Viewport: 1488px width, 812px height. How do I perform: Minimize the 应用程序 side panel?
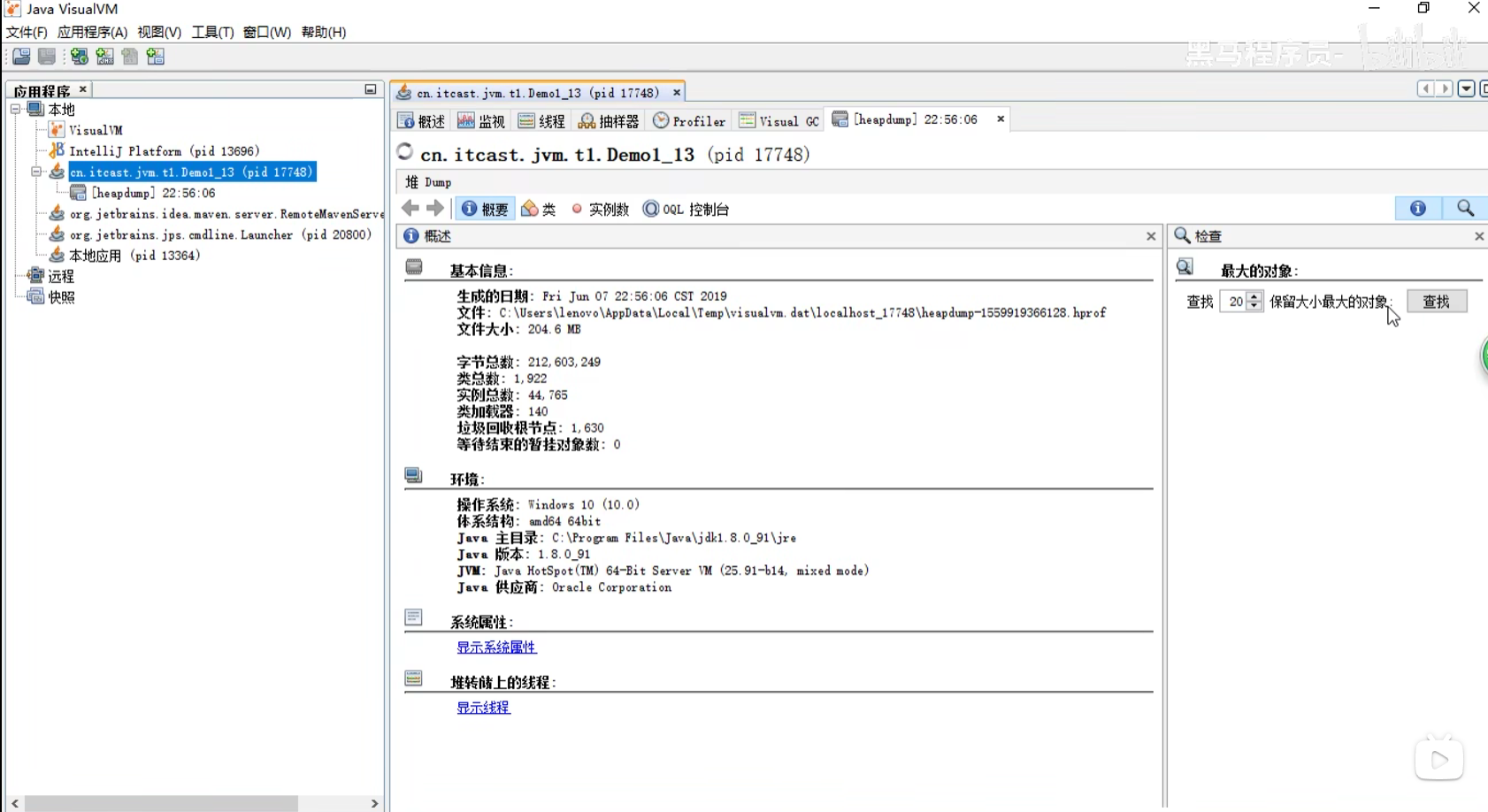click(x=371, y=89)
